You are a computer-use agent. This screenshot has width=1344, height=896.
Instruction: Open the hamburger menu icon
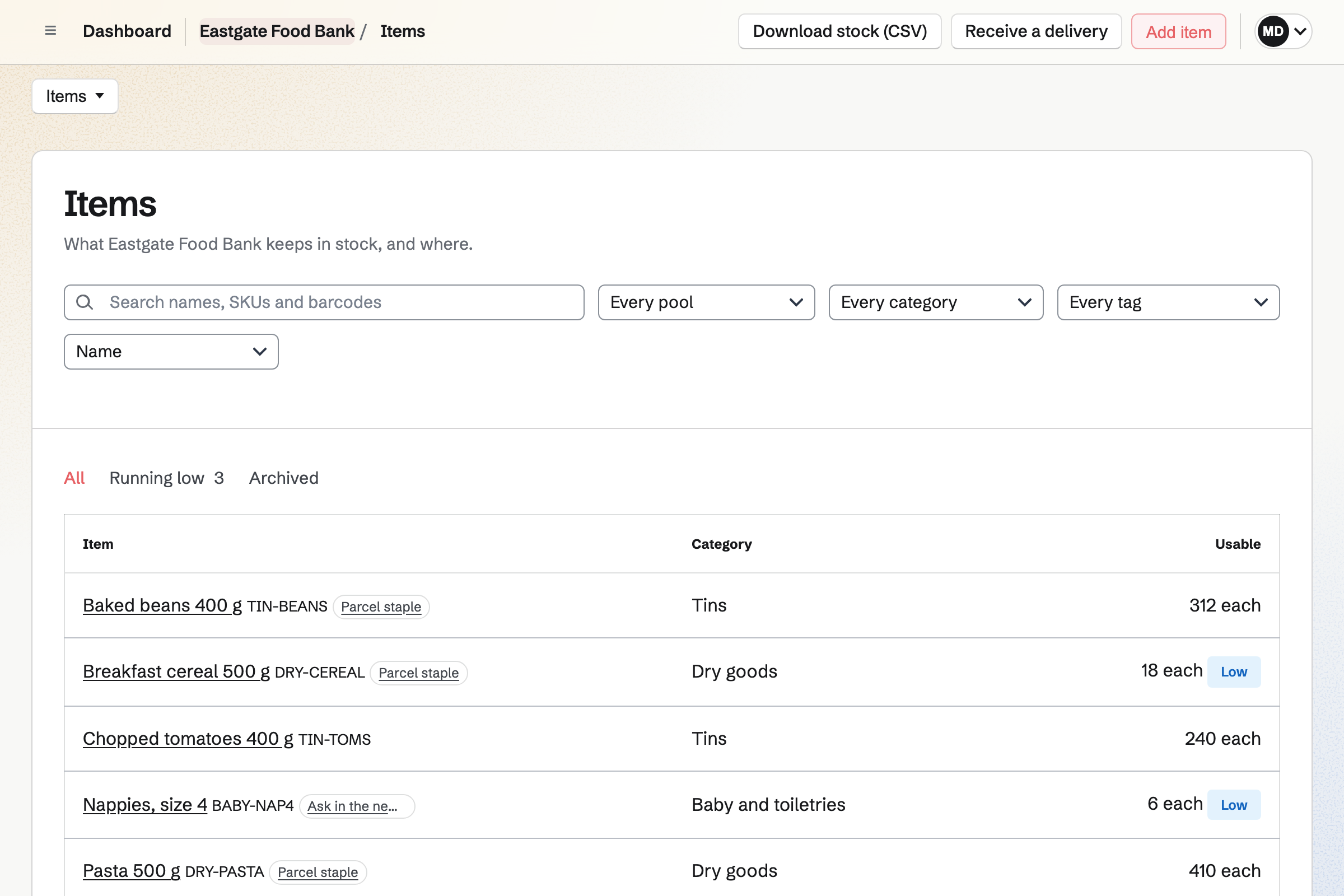tap(50, 31)
